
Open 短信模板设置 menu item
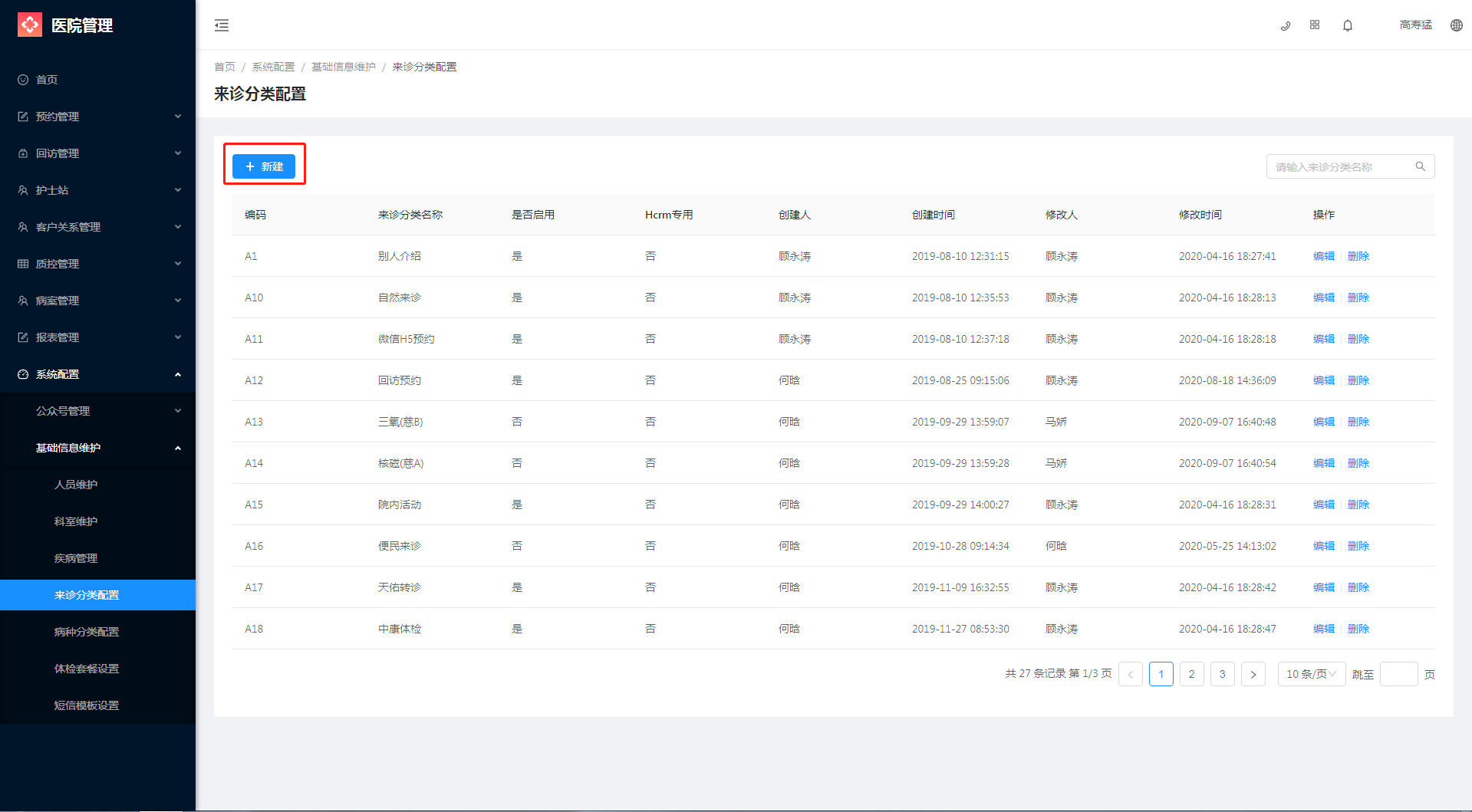[x=98, y=705]
